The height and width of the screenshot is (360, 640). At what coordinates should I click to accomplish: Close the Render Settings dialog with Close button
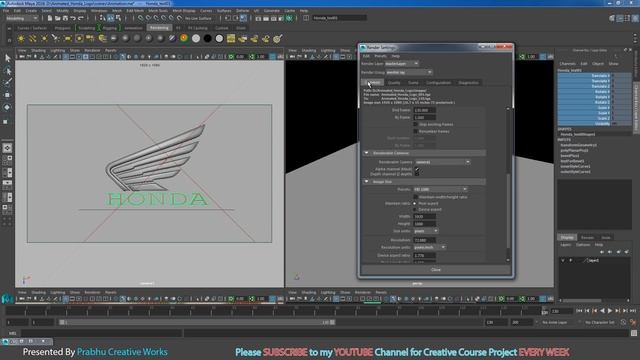click(x=436, y=270)
